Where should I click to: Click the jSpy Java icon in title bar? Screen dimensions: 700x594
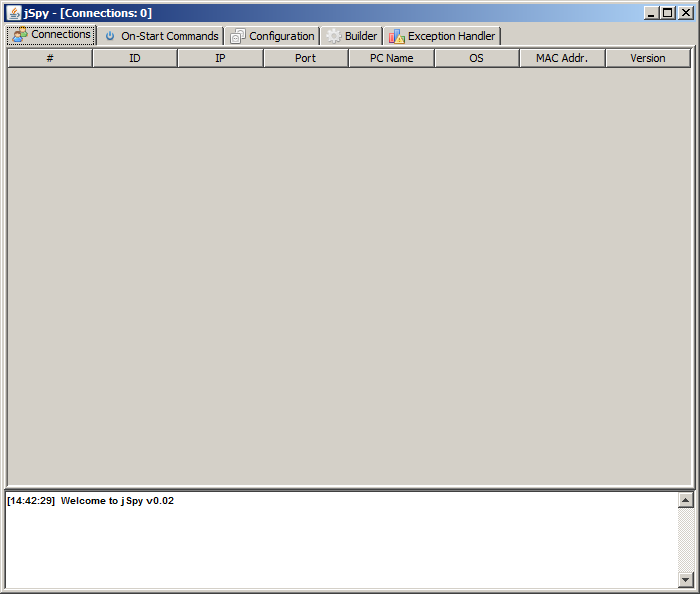pyautogui.click(x=14, y=13)
